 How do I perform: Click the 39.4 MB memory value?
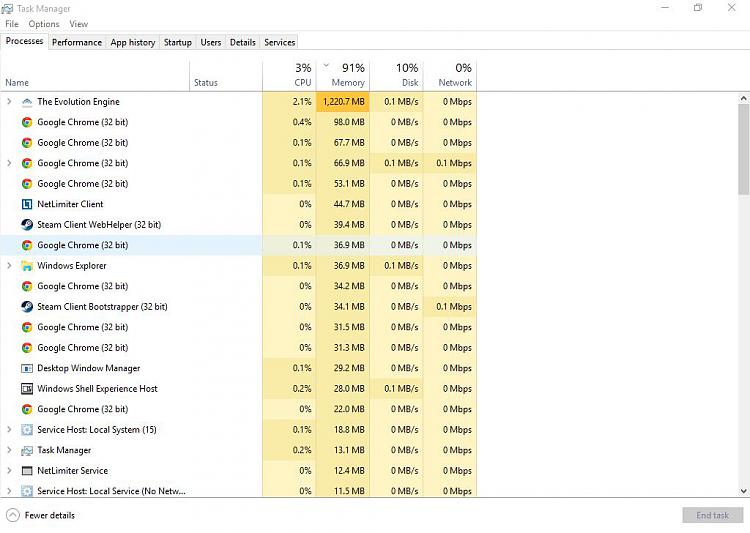pos(349,225)
